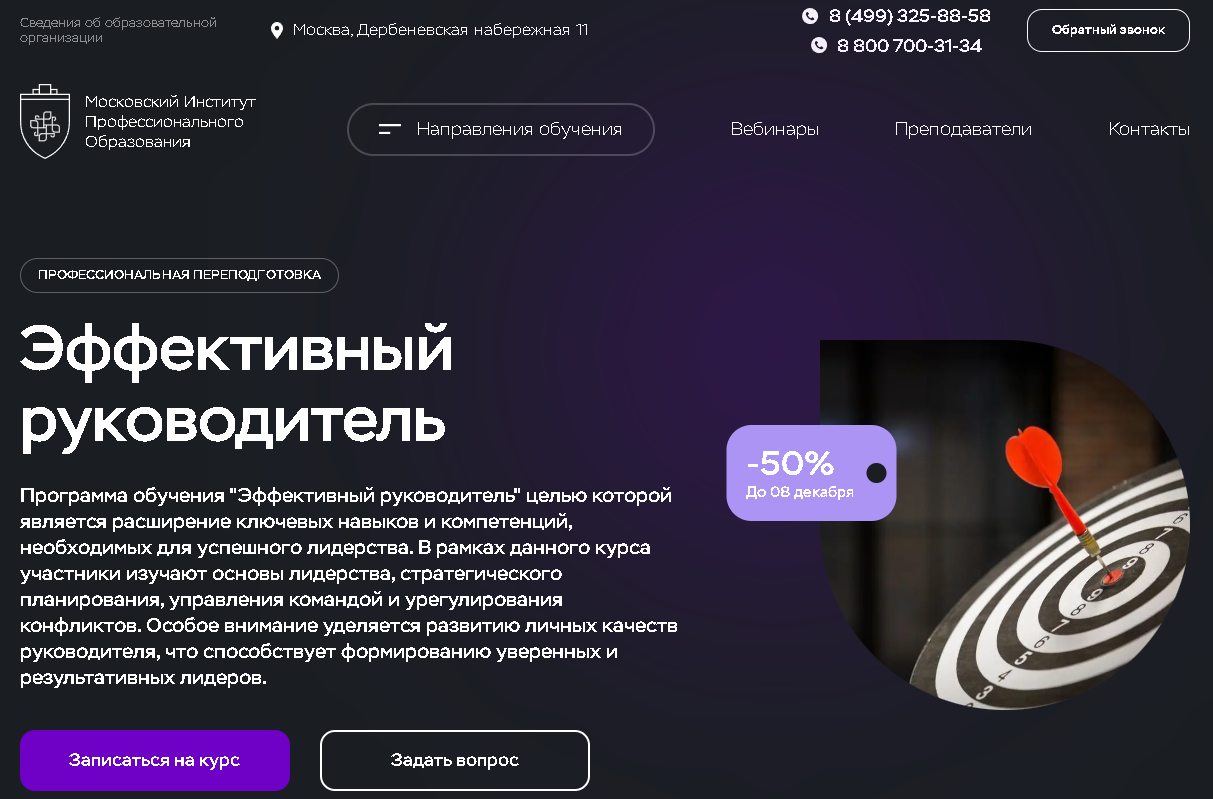Screen dimensions: 1213x799
Task: Open Сведения об образовательной организации link
Action: pos(118,30)
